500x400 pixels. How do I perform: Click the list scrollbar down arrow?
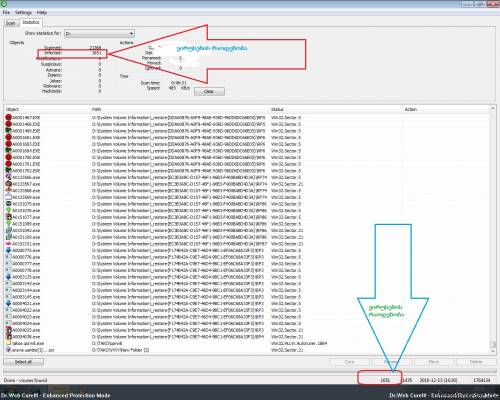click(493, 351)
